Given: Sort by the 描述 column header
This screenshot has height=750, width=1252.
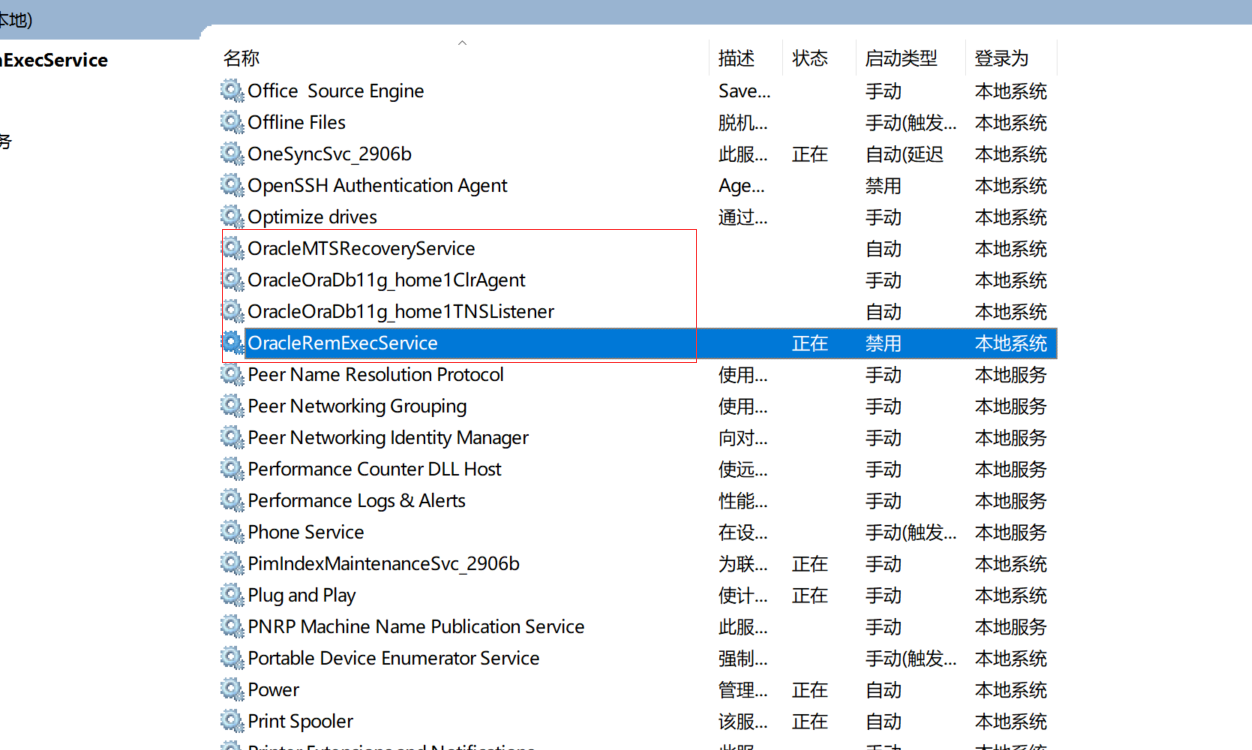Looking at the screenshot, I should coord(736,58).
